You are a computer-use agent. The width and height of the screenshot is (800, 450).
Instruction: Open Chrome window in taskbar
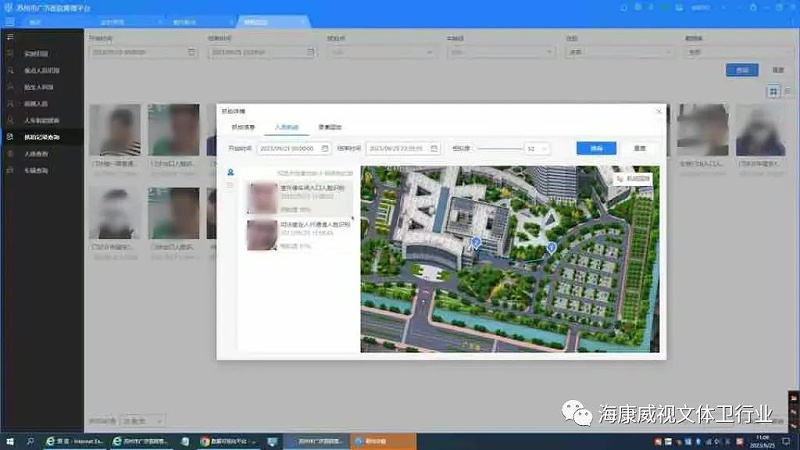[229, 441]
